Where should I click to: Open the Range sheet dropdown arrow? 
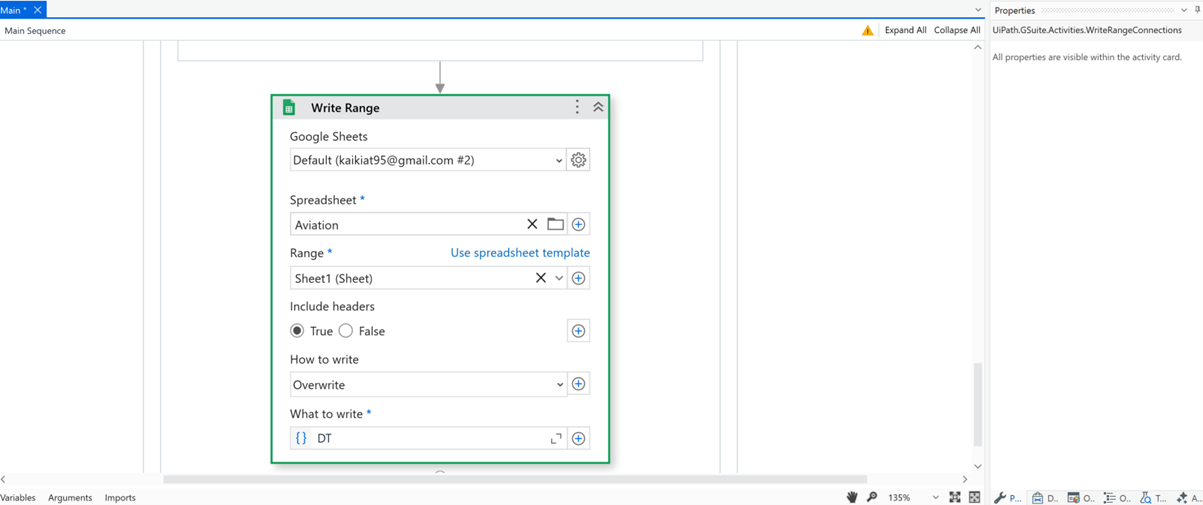click(559, 278)
